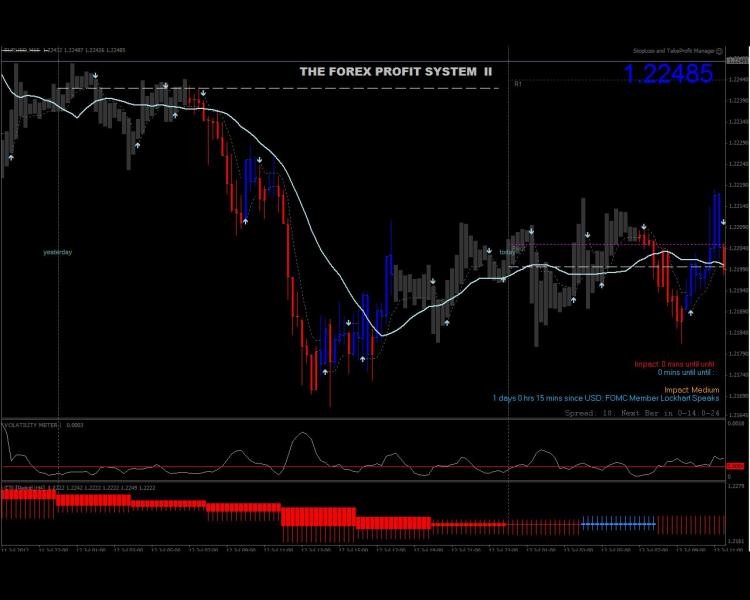The height and width of the screenshot is (600, 750).
Task: Click the orange 'Impact Medium' label
Action: point(692,390)
